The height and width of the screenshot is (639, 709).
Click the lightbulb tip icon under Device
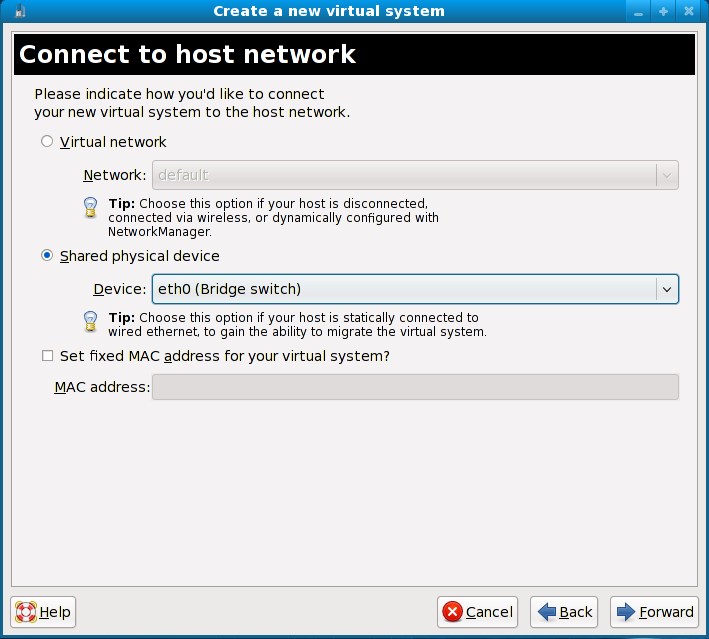[x=91, y=321]
